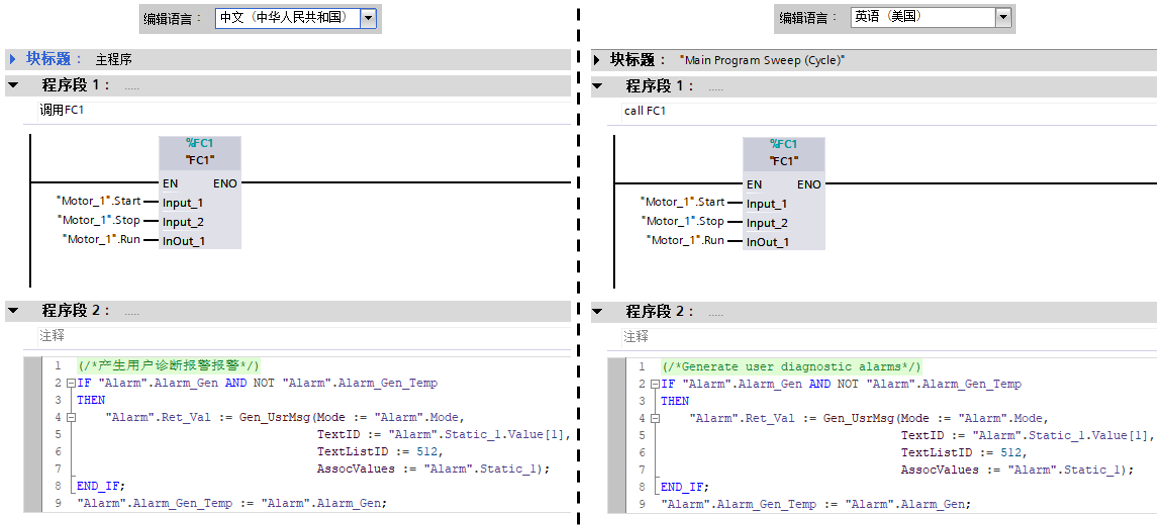Select the "Main Program Sweep (Cycle)" title text
The height and width of the screenshot is (526, 1158).
762,61
